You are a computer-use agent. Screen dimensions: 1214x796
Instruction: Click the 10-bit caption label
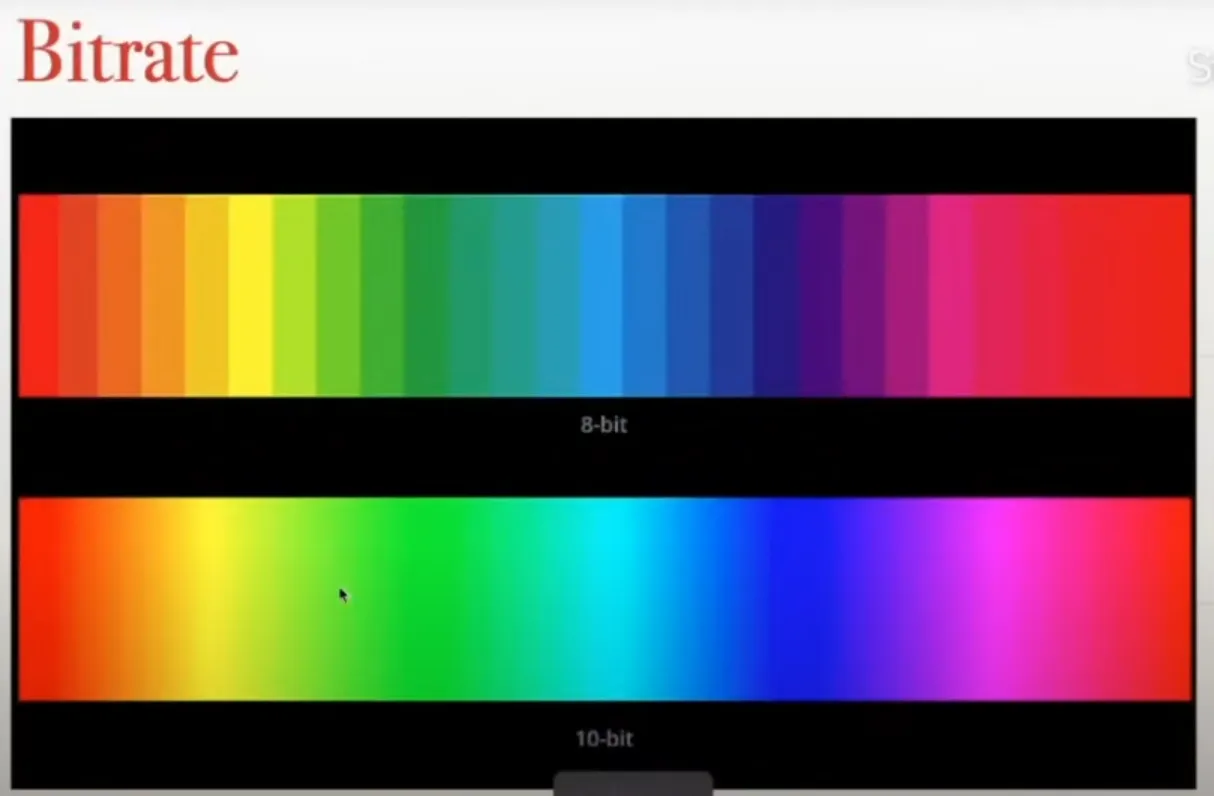click(603, 739)
